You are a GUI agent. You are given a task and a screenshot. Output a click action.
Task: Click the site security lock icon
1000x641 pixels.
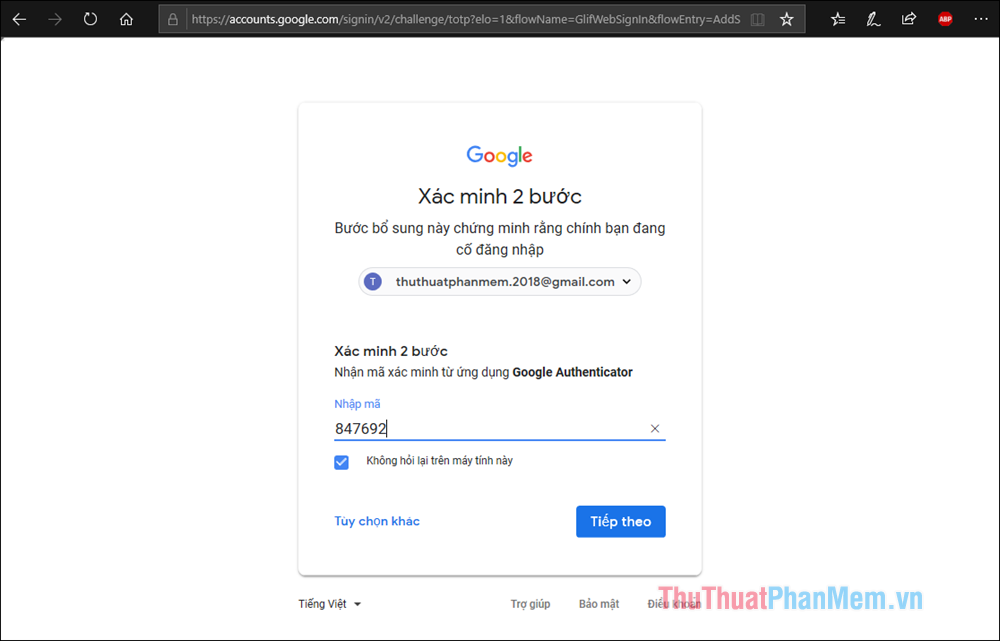tap(173, 18)
